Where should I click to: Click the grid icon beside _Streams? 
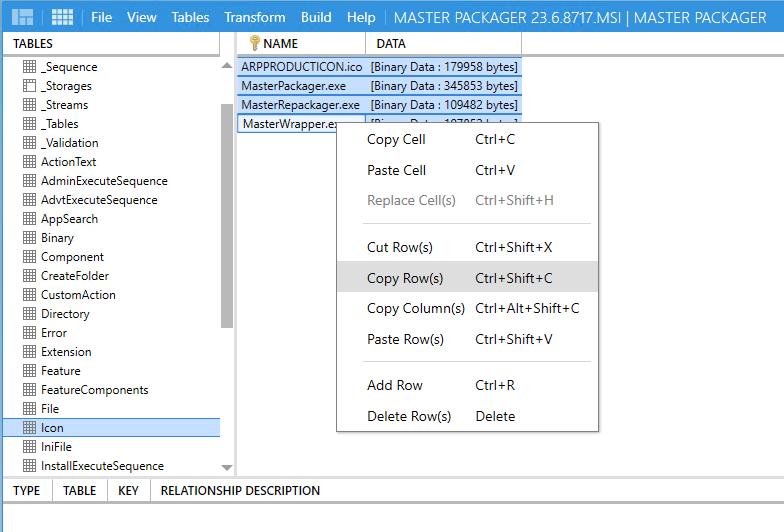tap(30, 104)
